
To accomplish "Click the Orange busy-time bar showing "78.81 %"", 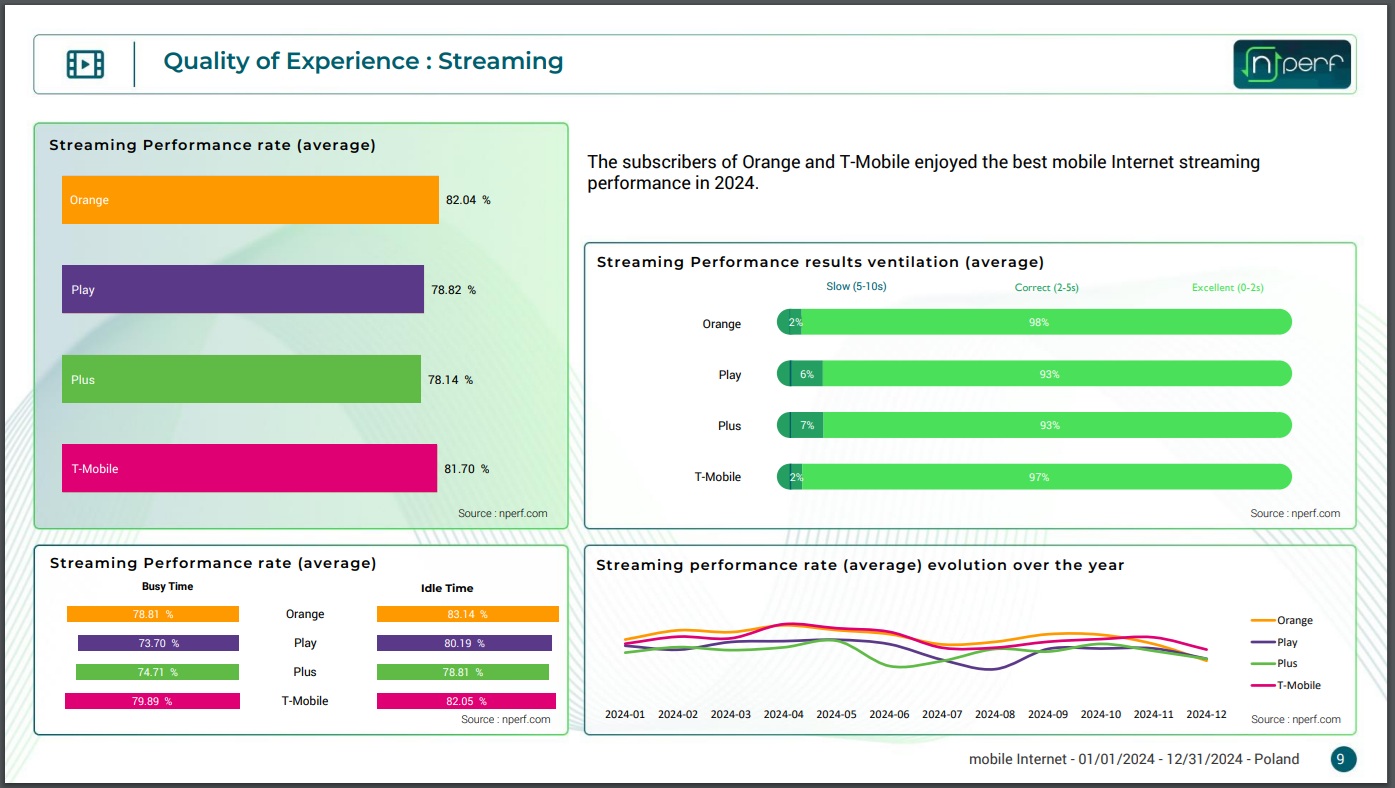I will pyautogui.click(x=153, y=614).
